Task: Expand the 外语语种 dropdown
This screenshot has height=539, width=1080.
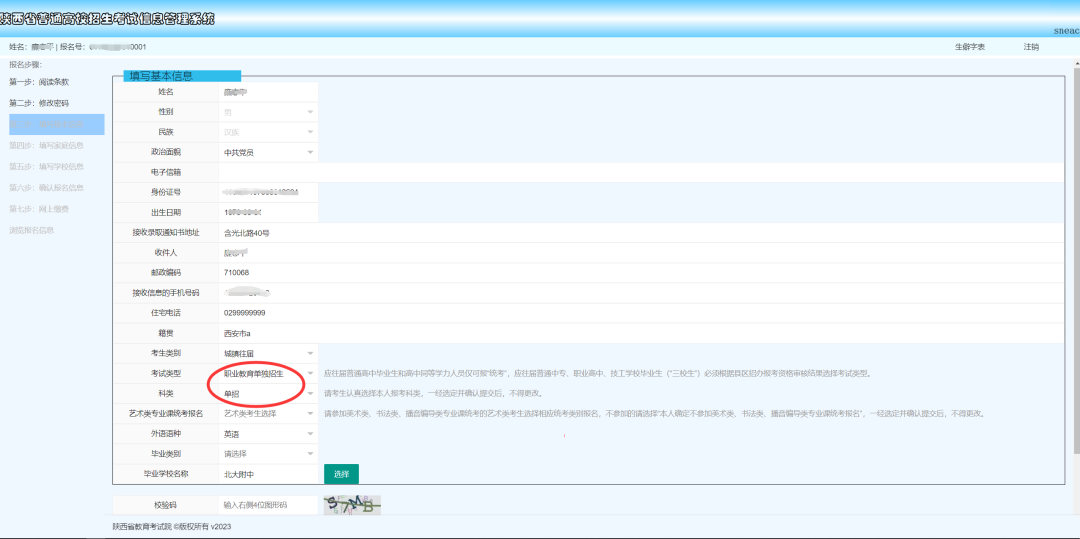Action: pos(310,434)
